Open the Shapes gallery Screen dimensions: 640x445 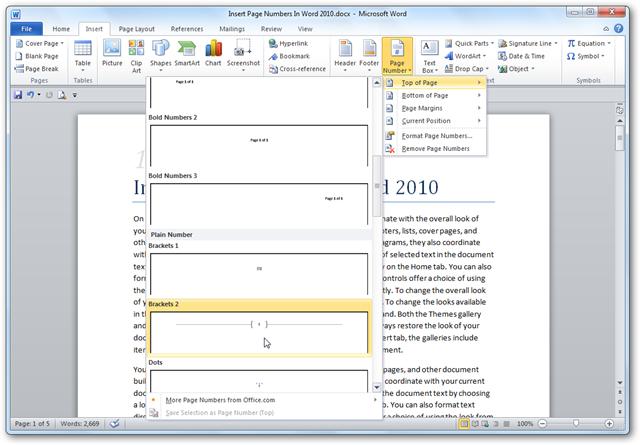click(160, 56)
